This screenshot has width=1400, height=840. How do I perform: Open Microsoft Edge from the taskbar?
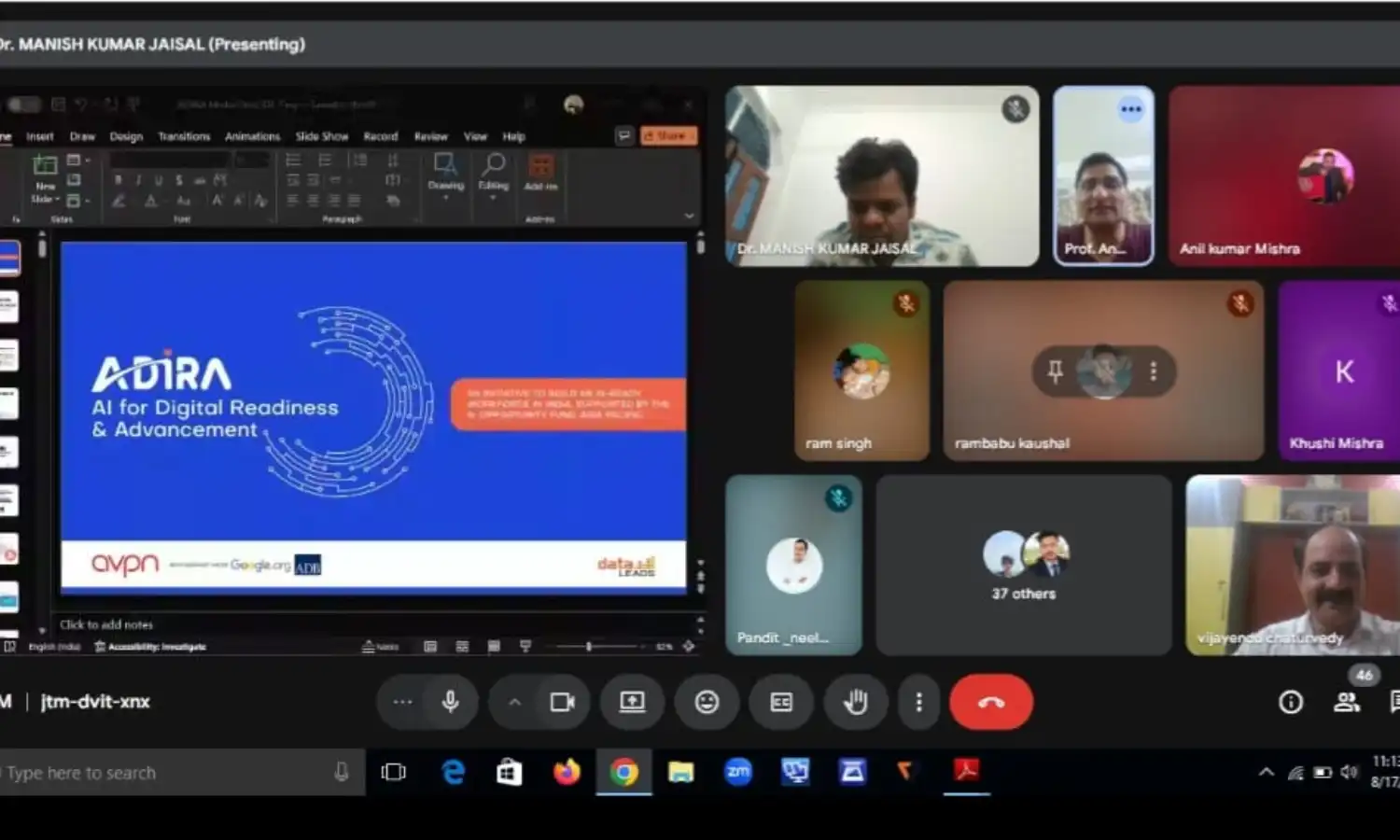454,772
